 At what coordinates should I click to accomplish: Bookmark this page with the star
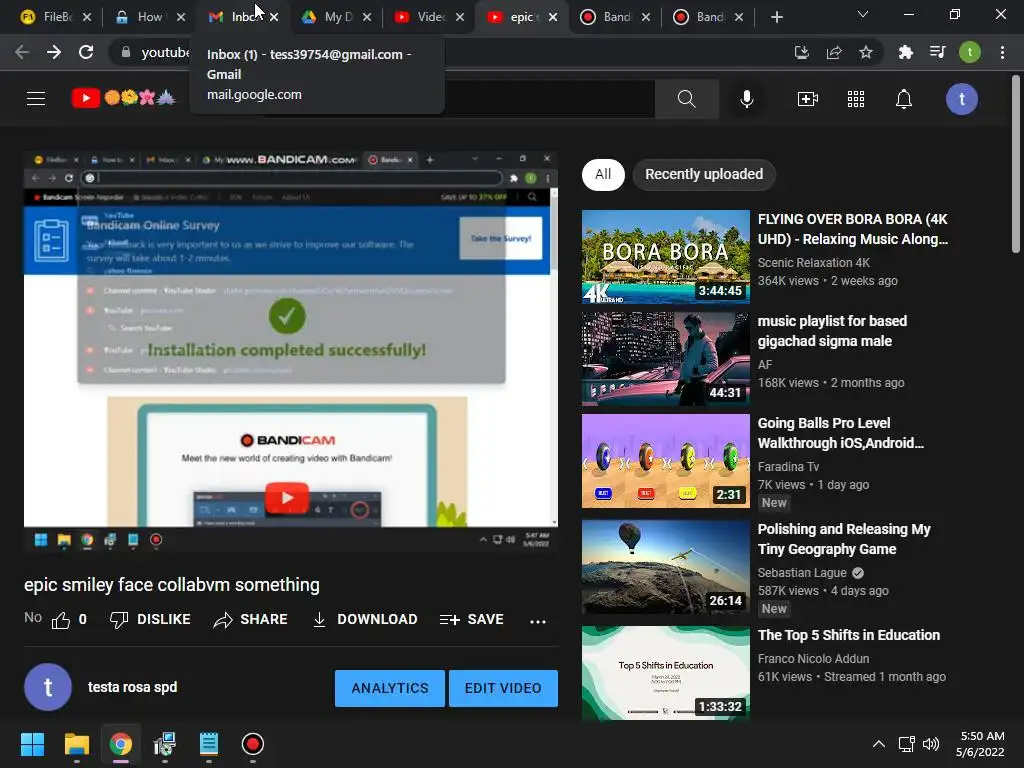866,52
